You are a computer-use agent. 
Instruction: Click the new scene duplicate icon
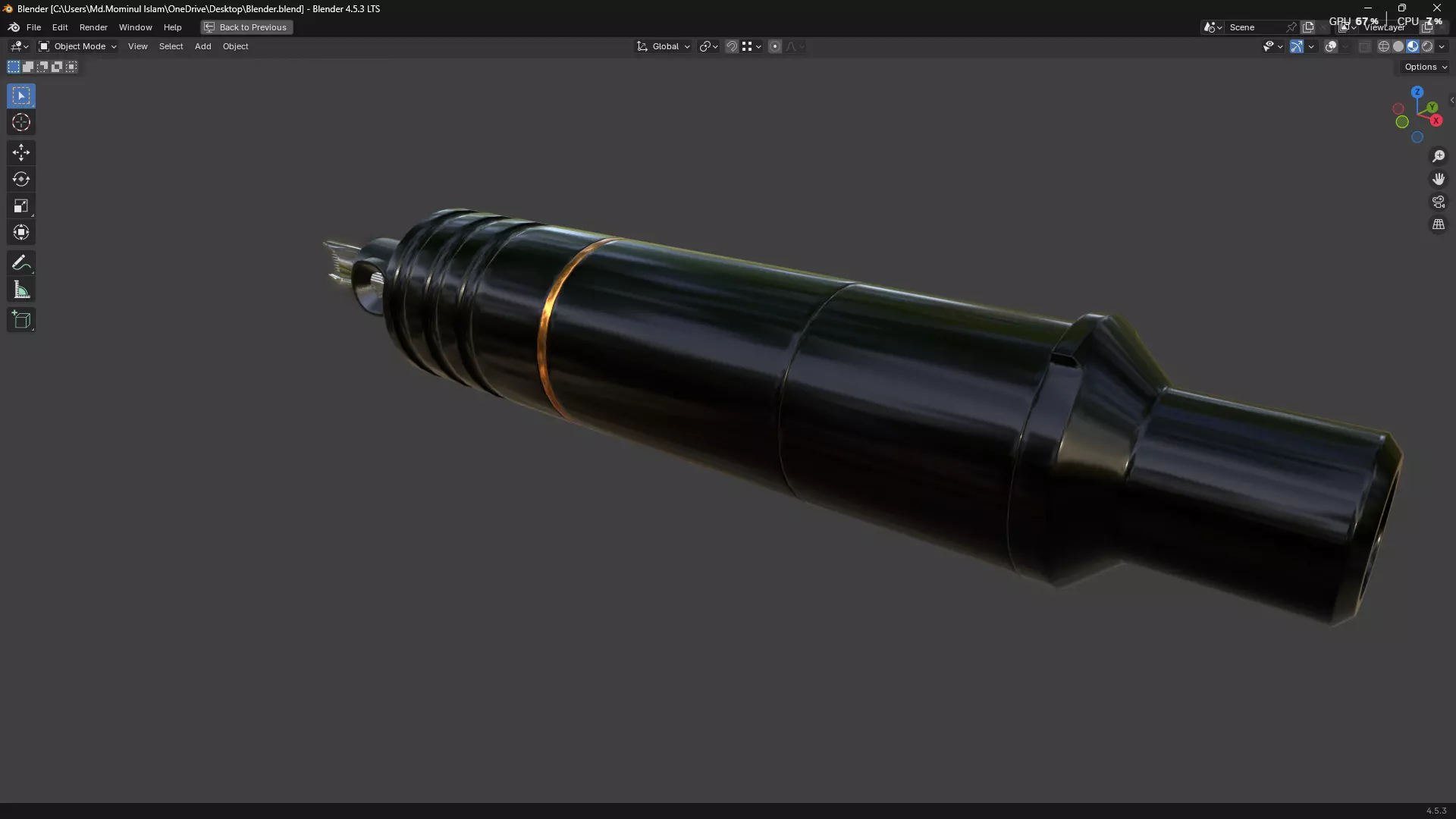click(1308, 27)
